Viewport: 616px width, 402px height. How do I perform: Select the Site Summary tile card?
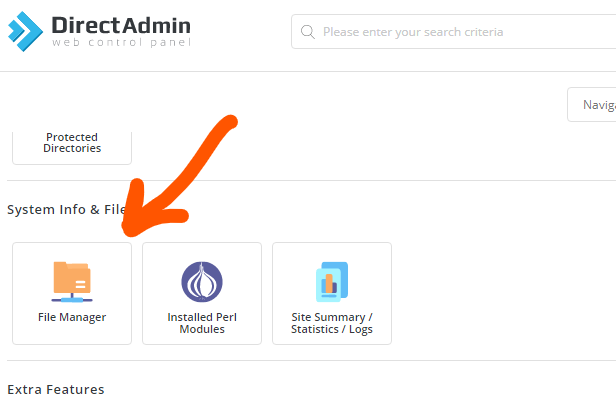[332, 293]
